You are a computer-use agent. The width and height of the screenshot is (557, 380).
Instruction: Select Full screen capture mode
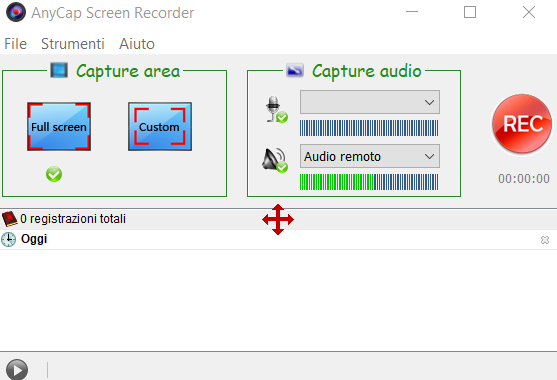(59, 126)
